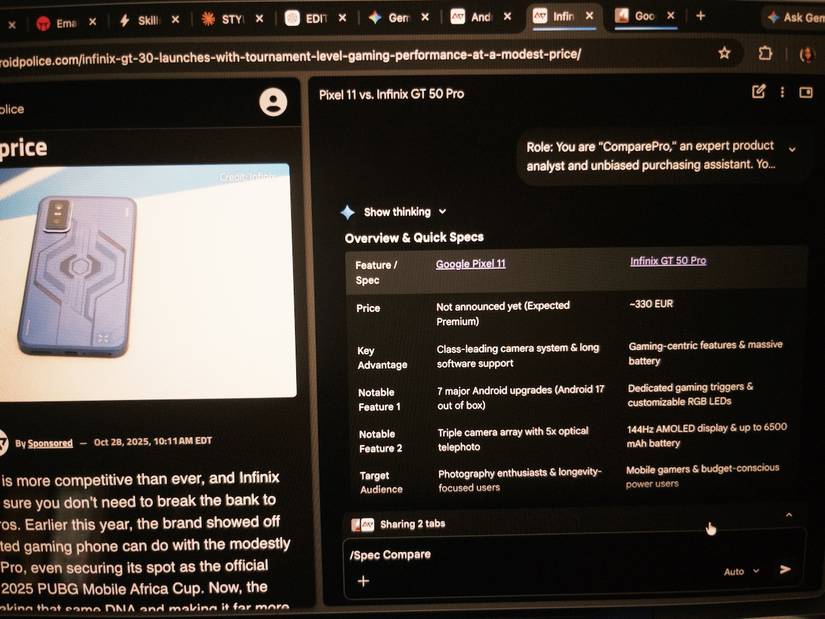This screenshot has height=619, width=825.
Task: Click the shared tabs favicon icons
Action: pyautogui.click(x=363, y=525)
